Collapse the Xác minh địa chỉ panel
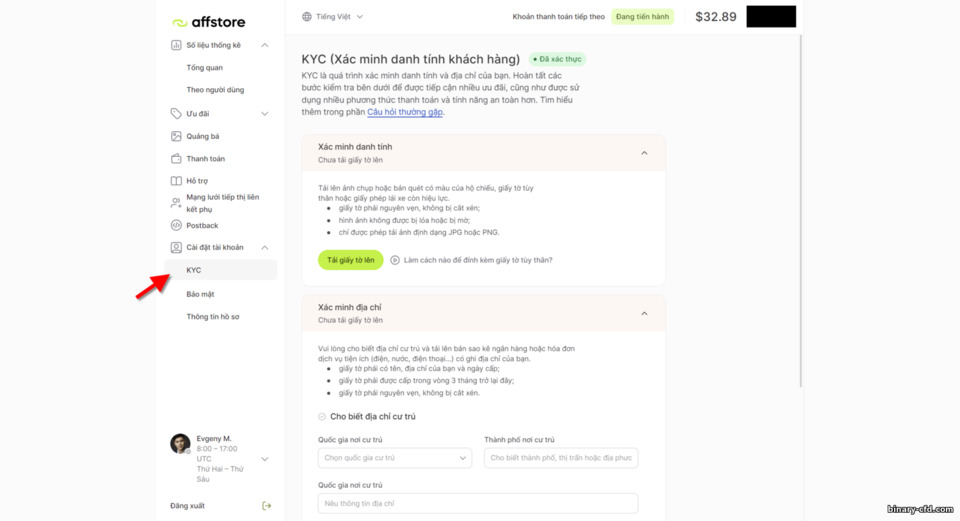 (x=644, y=313)
